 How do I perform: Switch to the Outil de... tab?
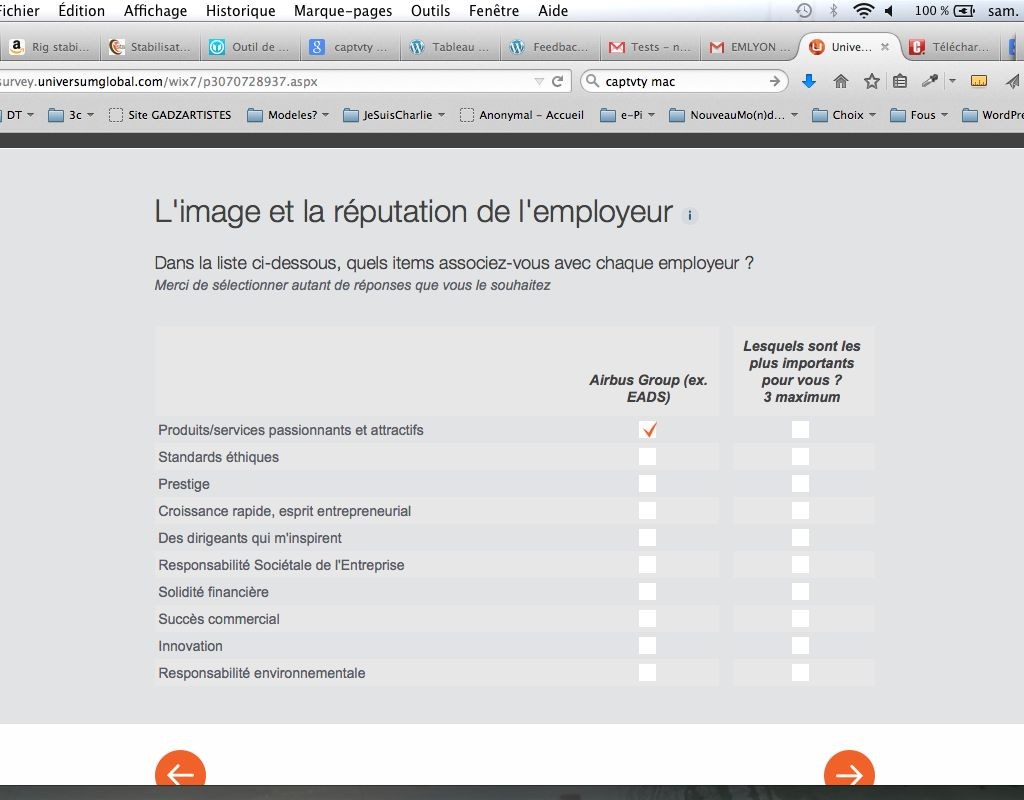pos(249,46)
